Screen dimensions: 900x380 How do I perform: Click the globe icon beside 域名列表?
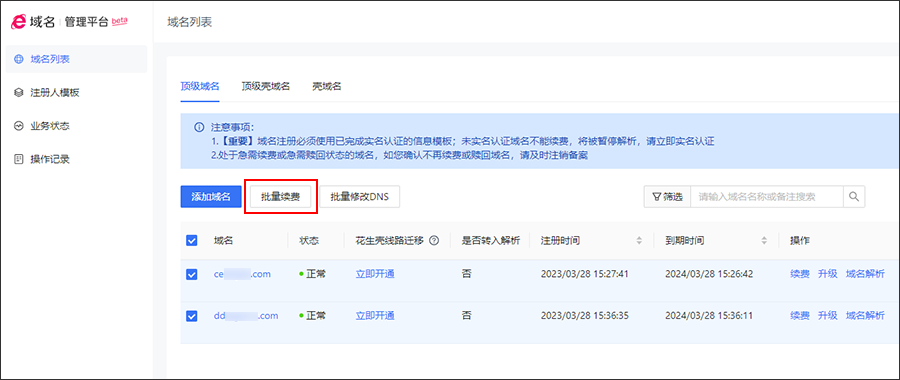[18, 59]
